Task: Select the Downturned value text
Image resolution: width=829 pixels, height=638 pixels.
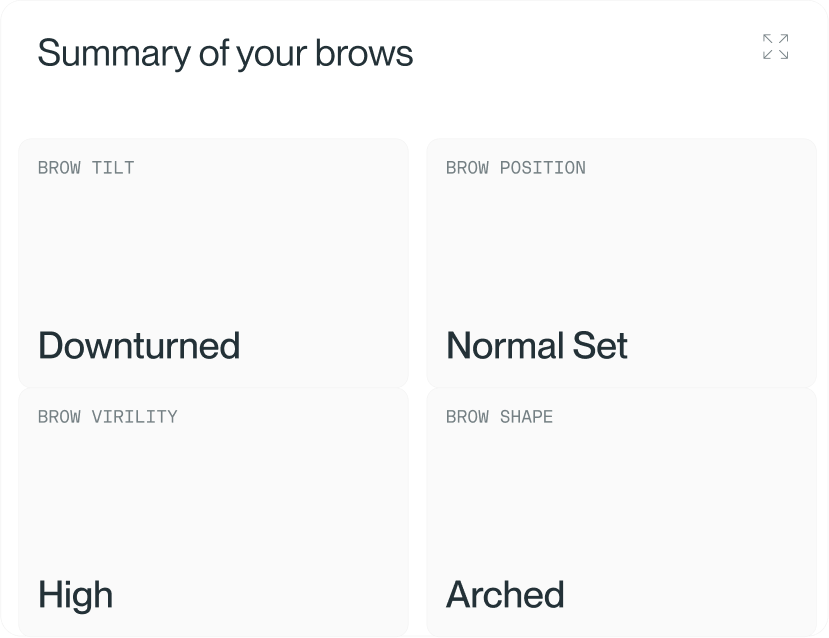Action: (x=139, y=345)
